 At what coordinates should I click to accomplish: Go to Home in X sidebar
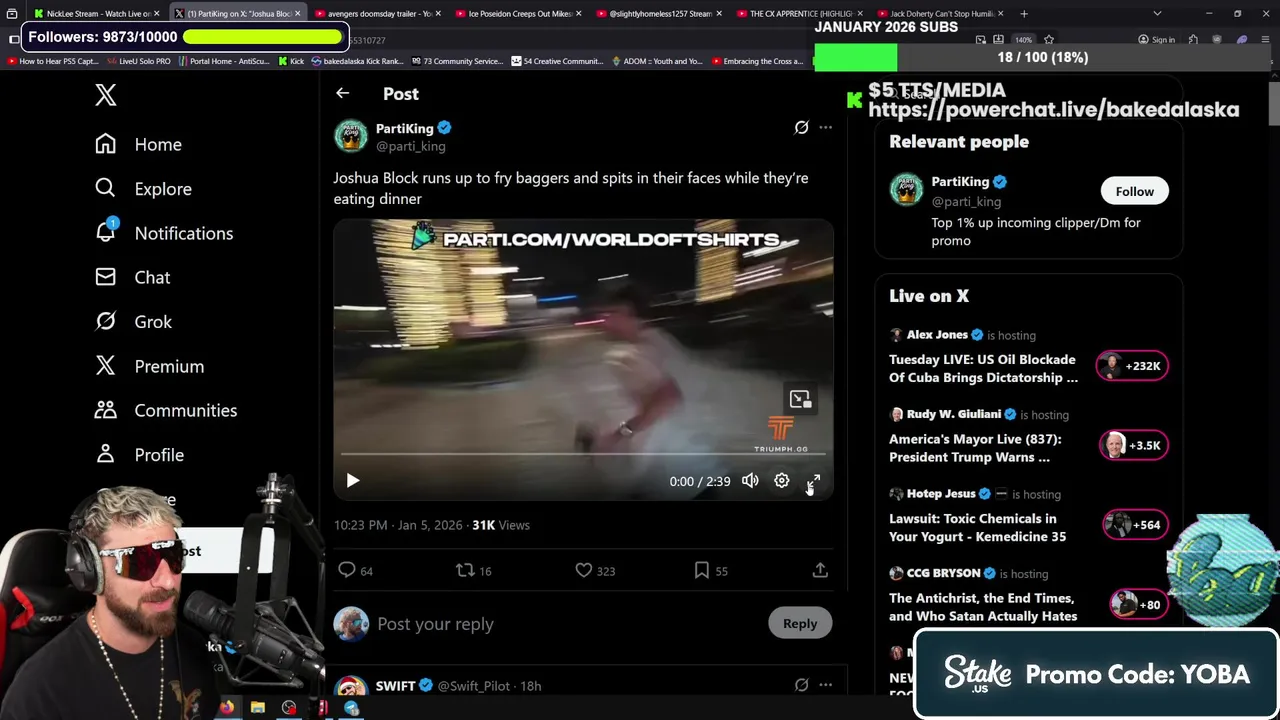pos(138,144)
